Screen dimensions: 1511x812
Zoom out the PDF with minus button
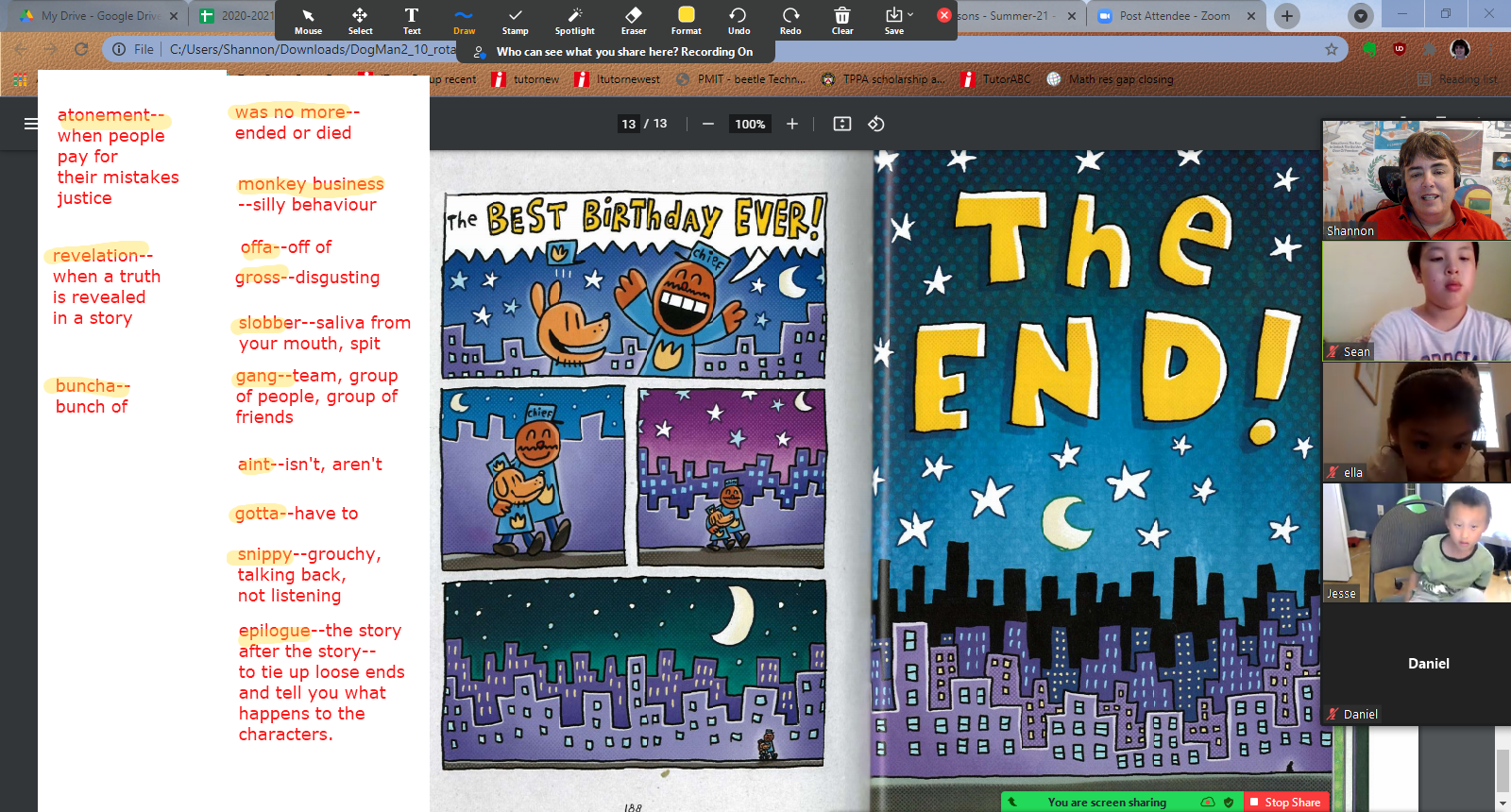pyautogui.click(x=707, y=124)
